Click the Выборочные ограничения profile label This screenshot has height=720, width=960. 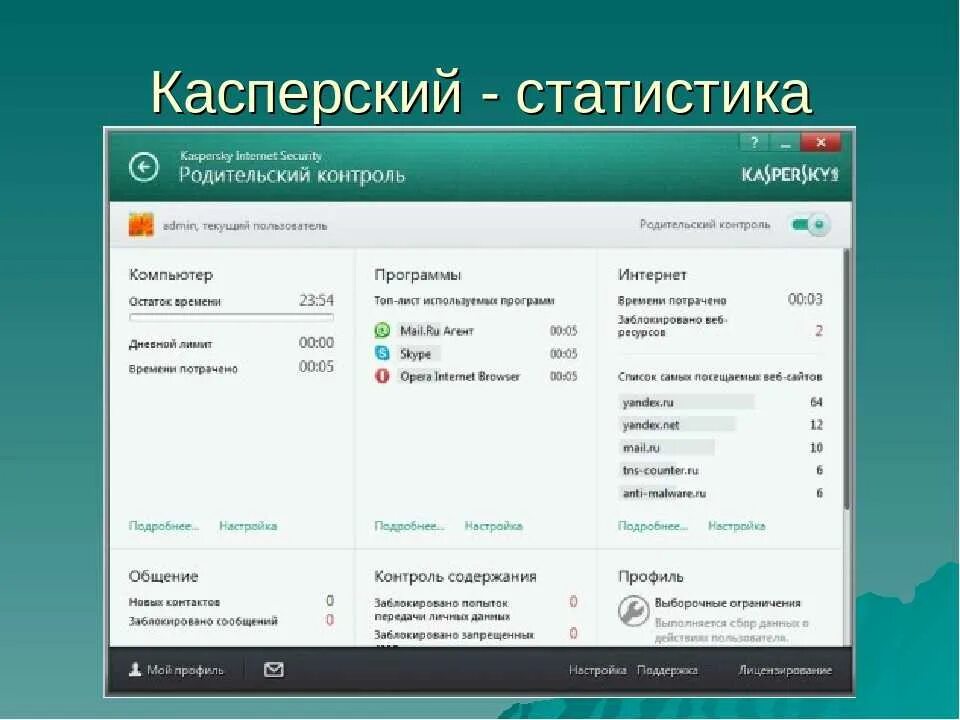click(728, 602)
